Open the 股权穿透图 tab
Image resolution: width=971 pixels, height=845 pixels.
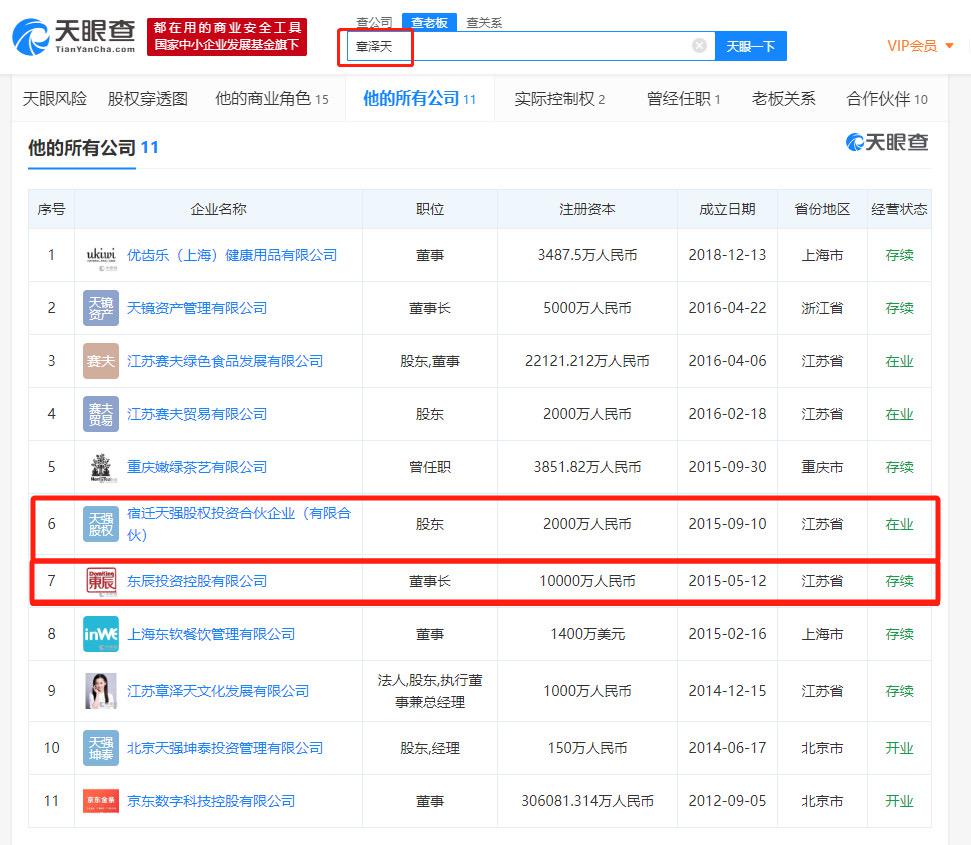[x=147, y=99]
